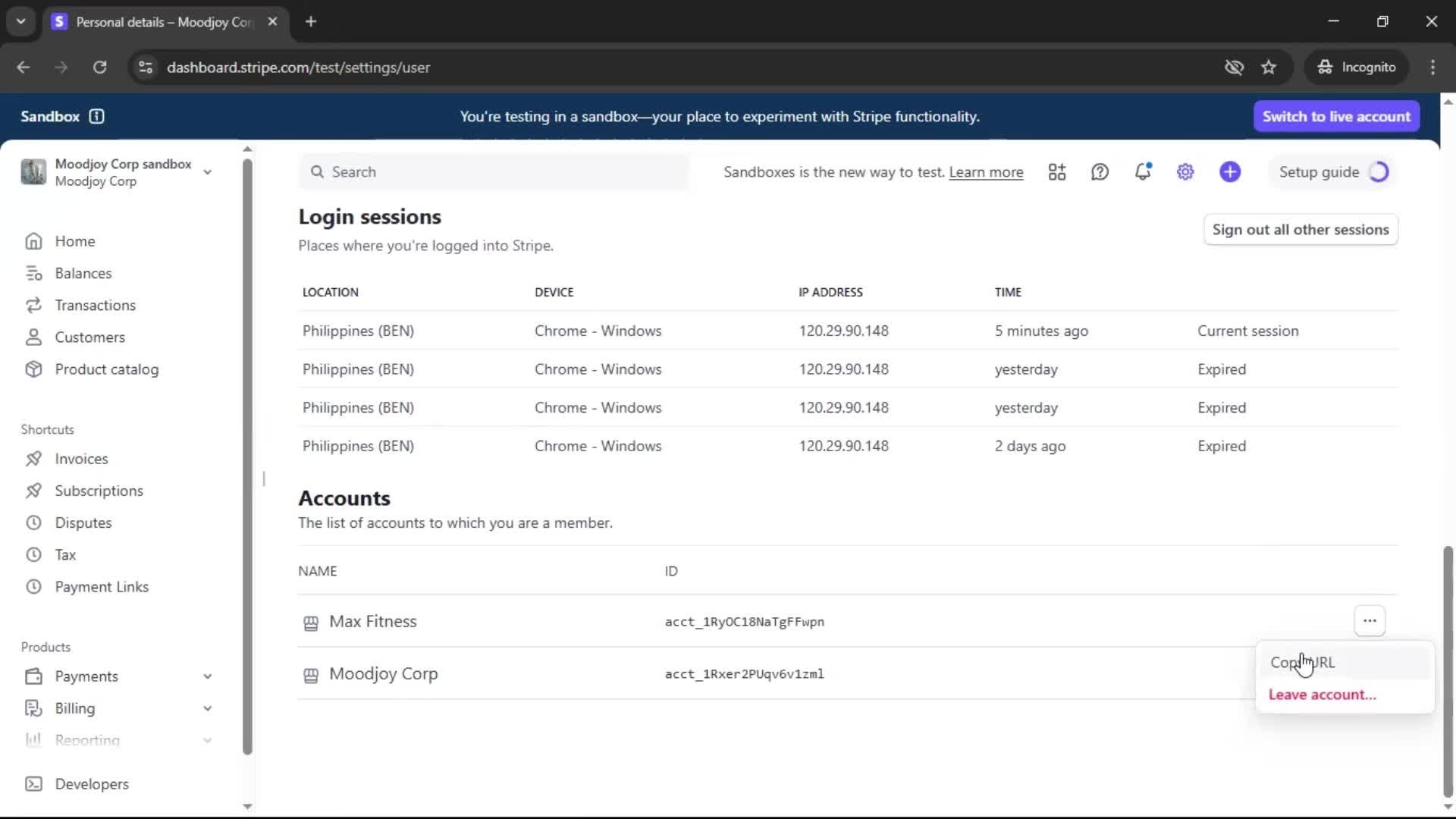Click the Sandbox info icon
The height and width of the screenshot is (819, 1456).
tap(96, 116)
